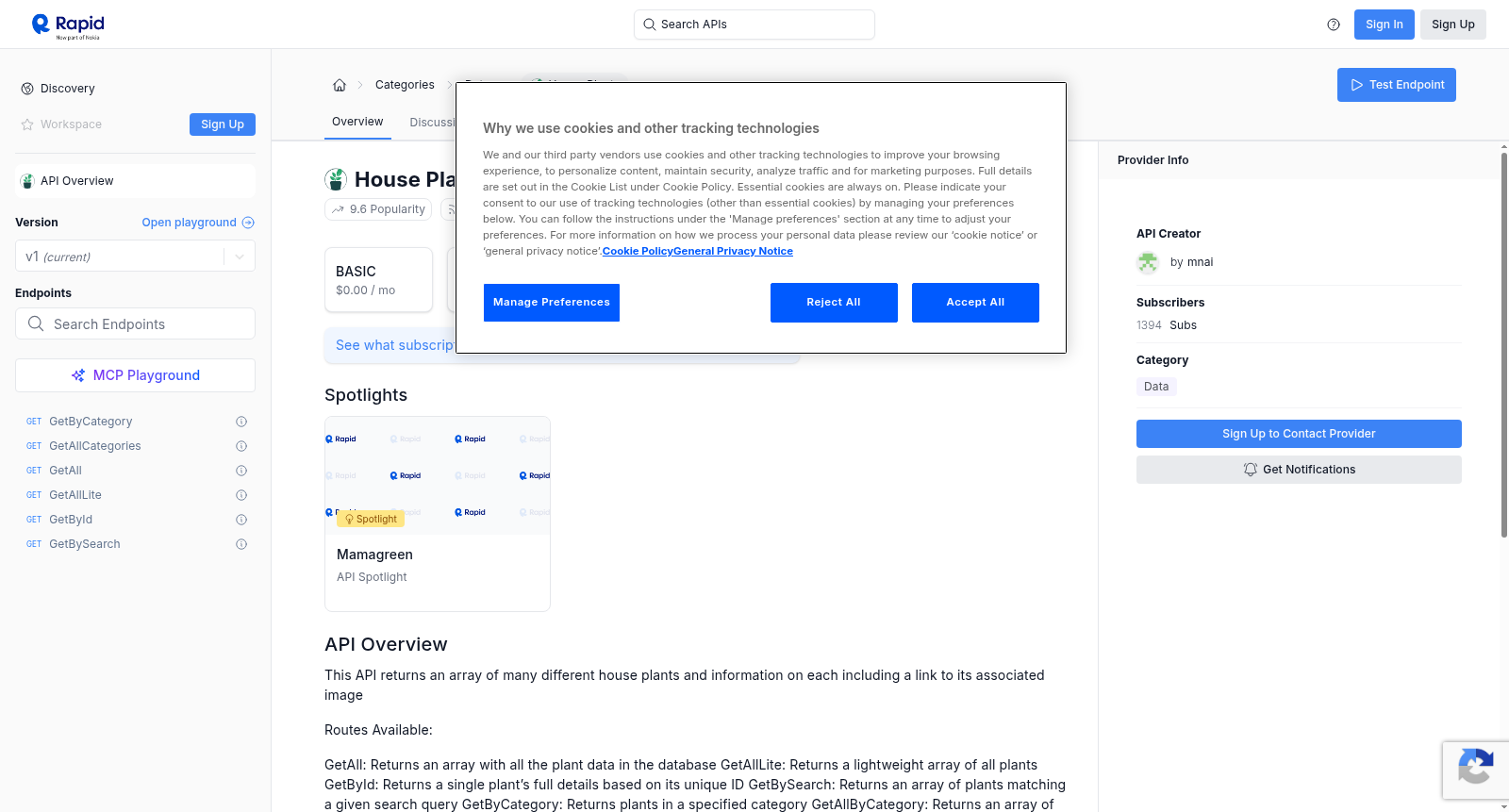The width and height of the screenshot is (1509, 812).
Task: Click Sign Up to Contact Provider
Action: point(1299,434)
